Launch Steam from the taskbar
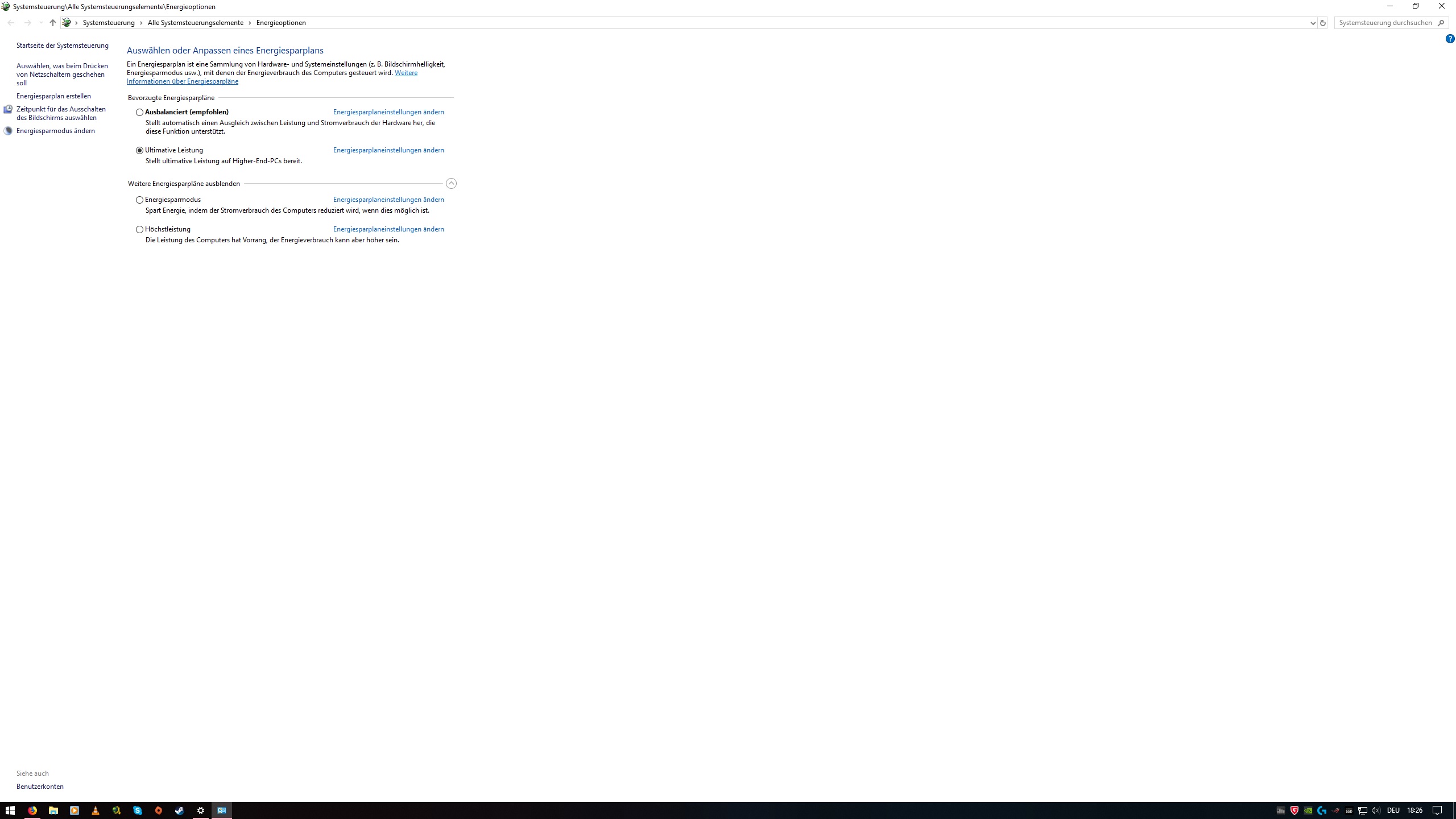 coord(180,810)
